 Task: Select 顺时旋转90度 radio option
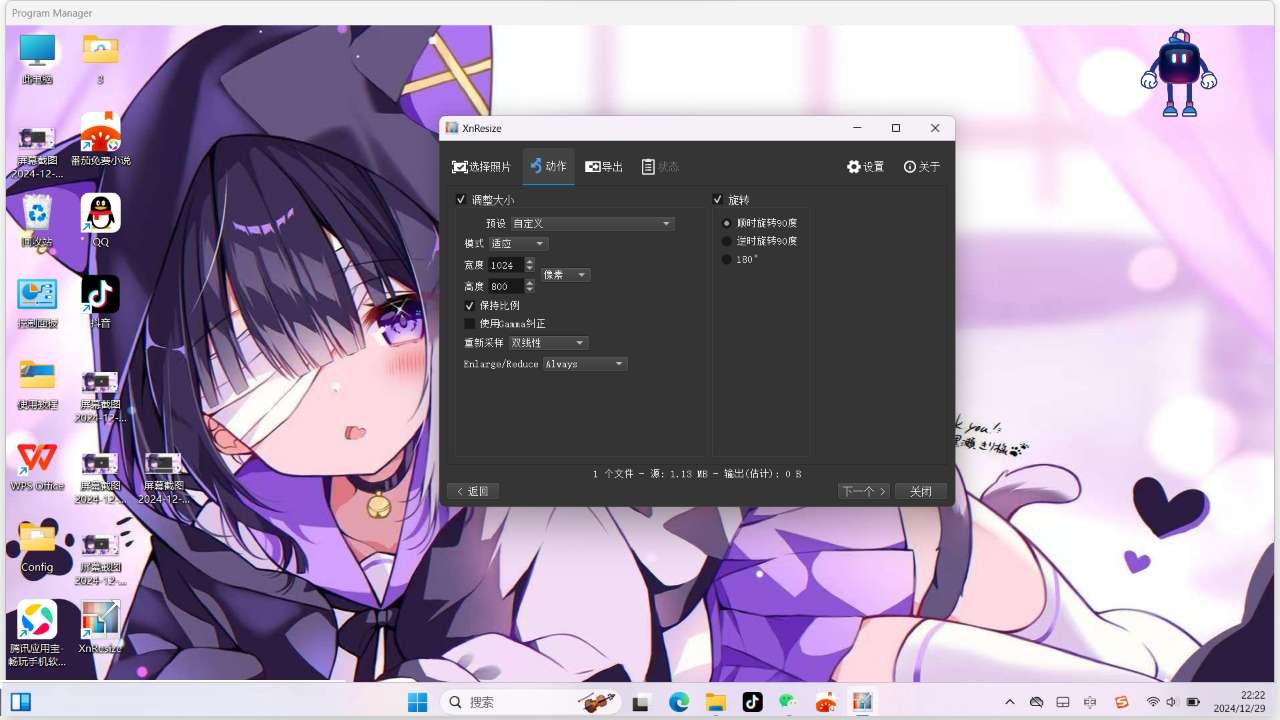pyautogui.click(x=727, y=223)
